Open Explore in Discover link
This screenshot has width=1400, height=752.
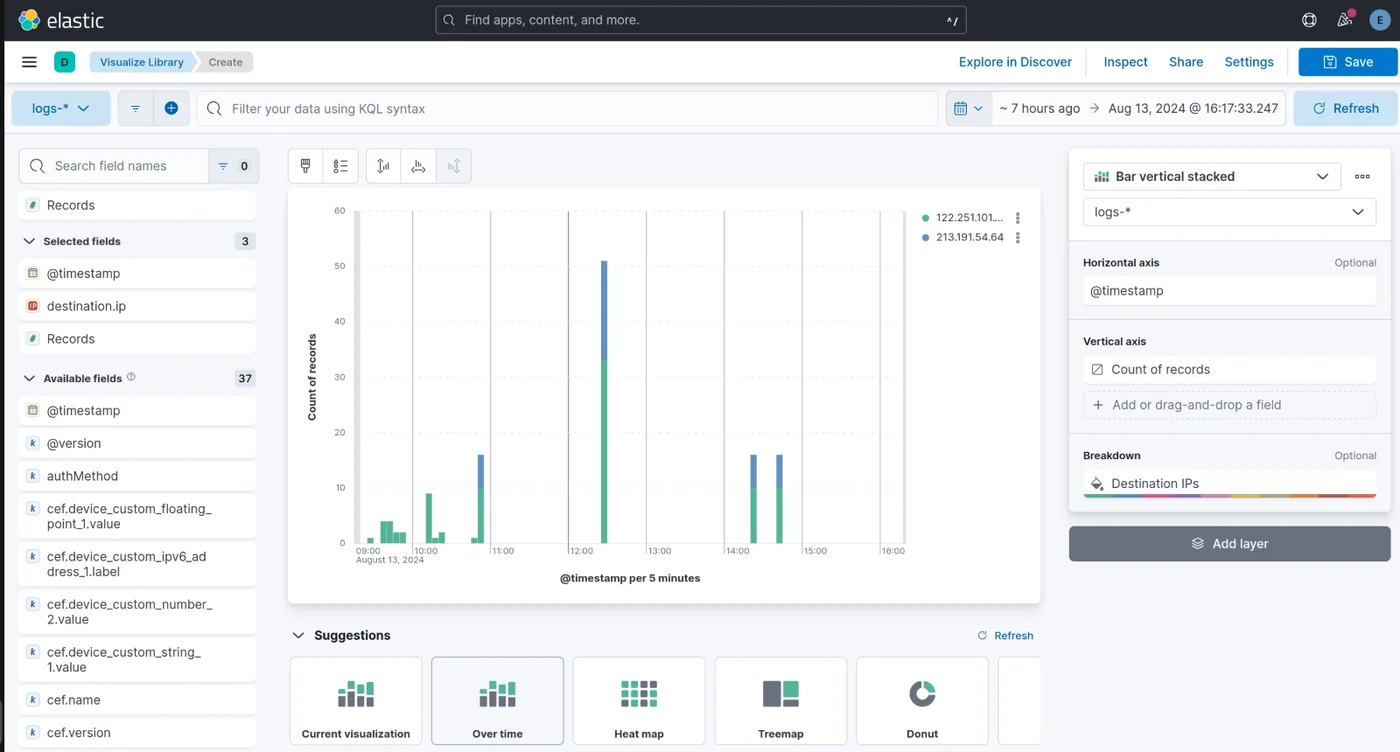click(x=1014, y=61)
